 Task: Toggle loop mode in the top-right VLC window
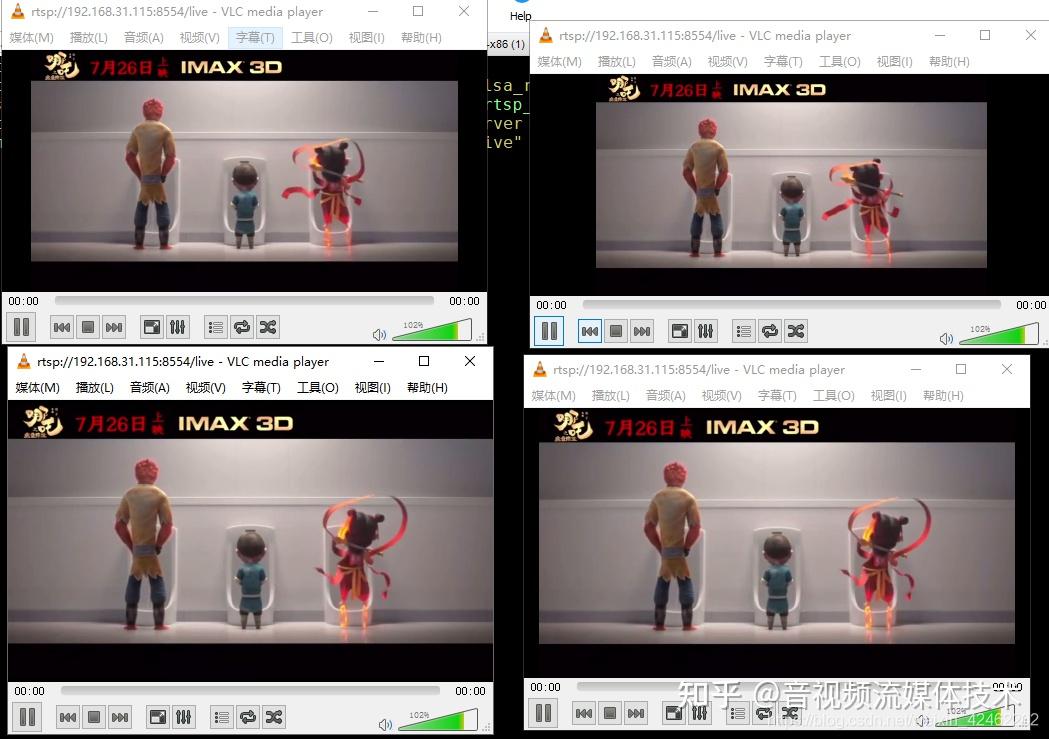coord(769,331)
